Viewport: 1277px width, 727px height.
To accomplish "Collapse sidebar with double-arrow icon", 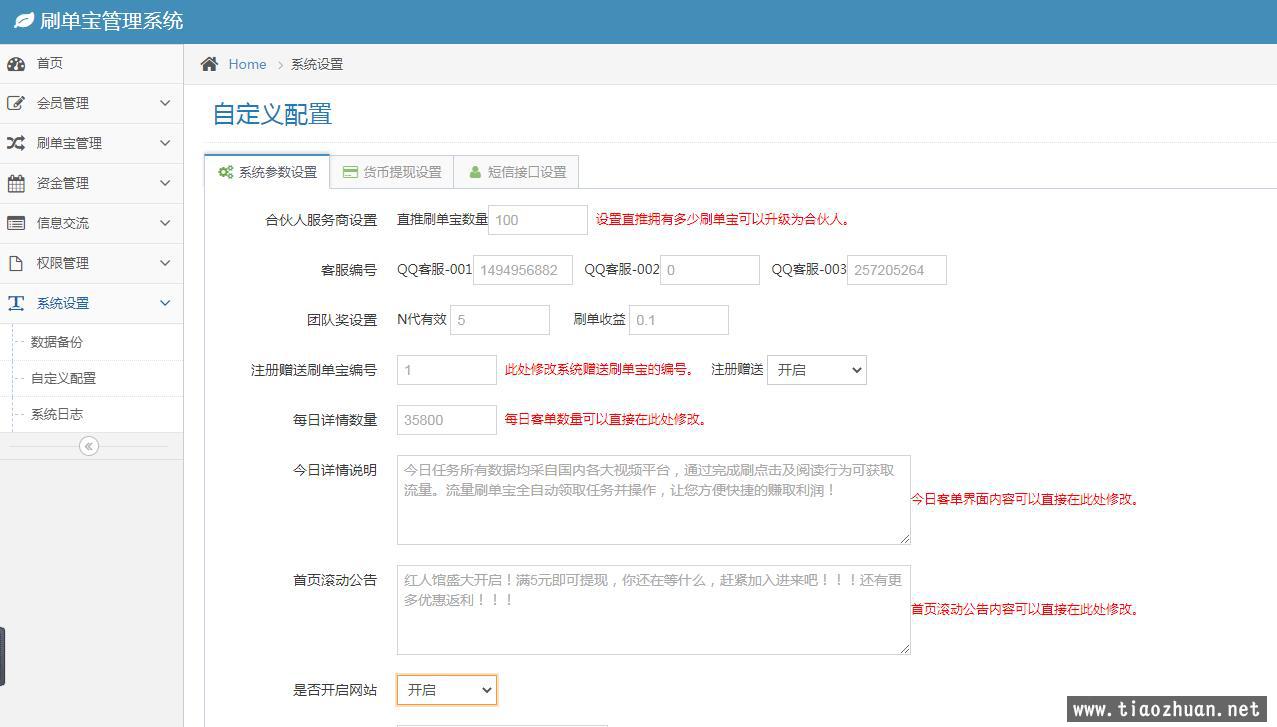I will tap(89, 446).
